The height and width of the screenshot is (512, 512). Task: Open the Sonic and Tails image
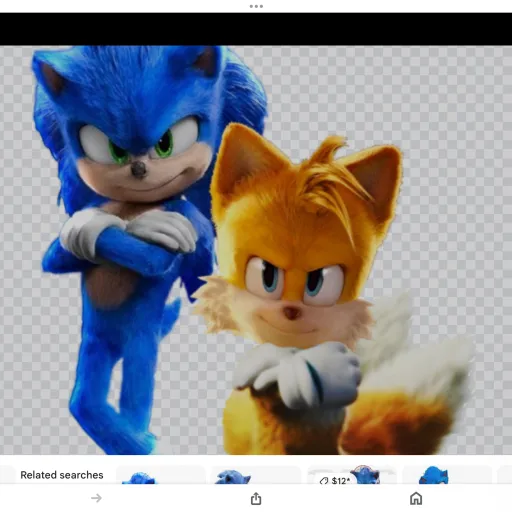(x=256, y=250)
